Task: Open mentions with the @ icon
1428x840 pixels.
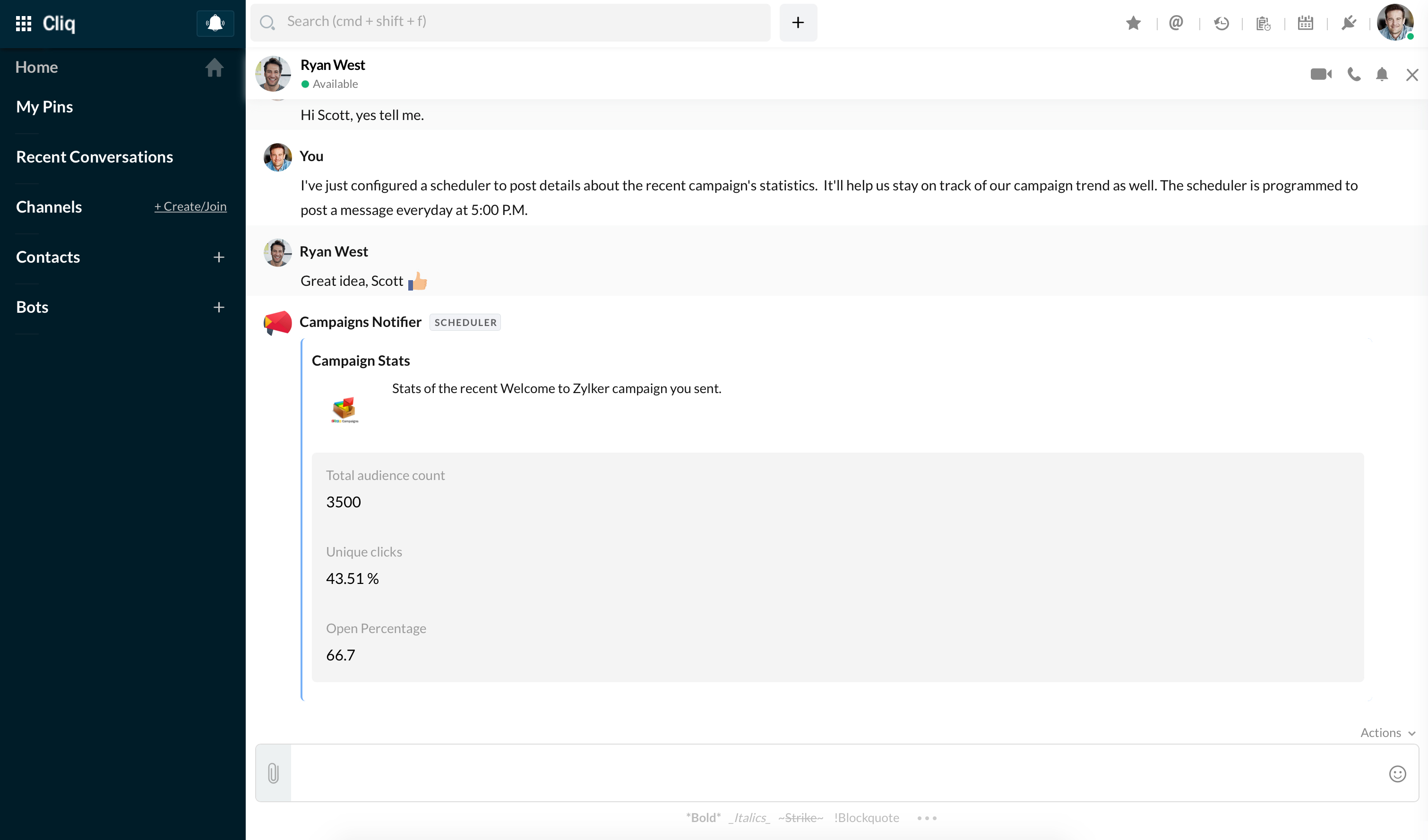Action: (1176, 23)
